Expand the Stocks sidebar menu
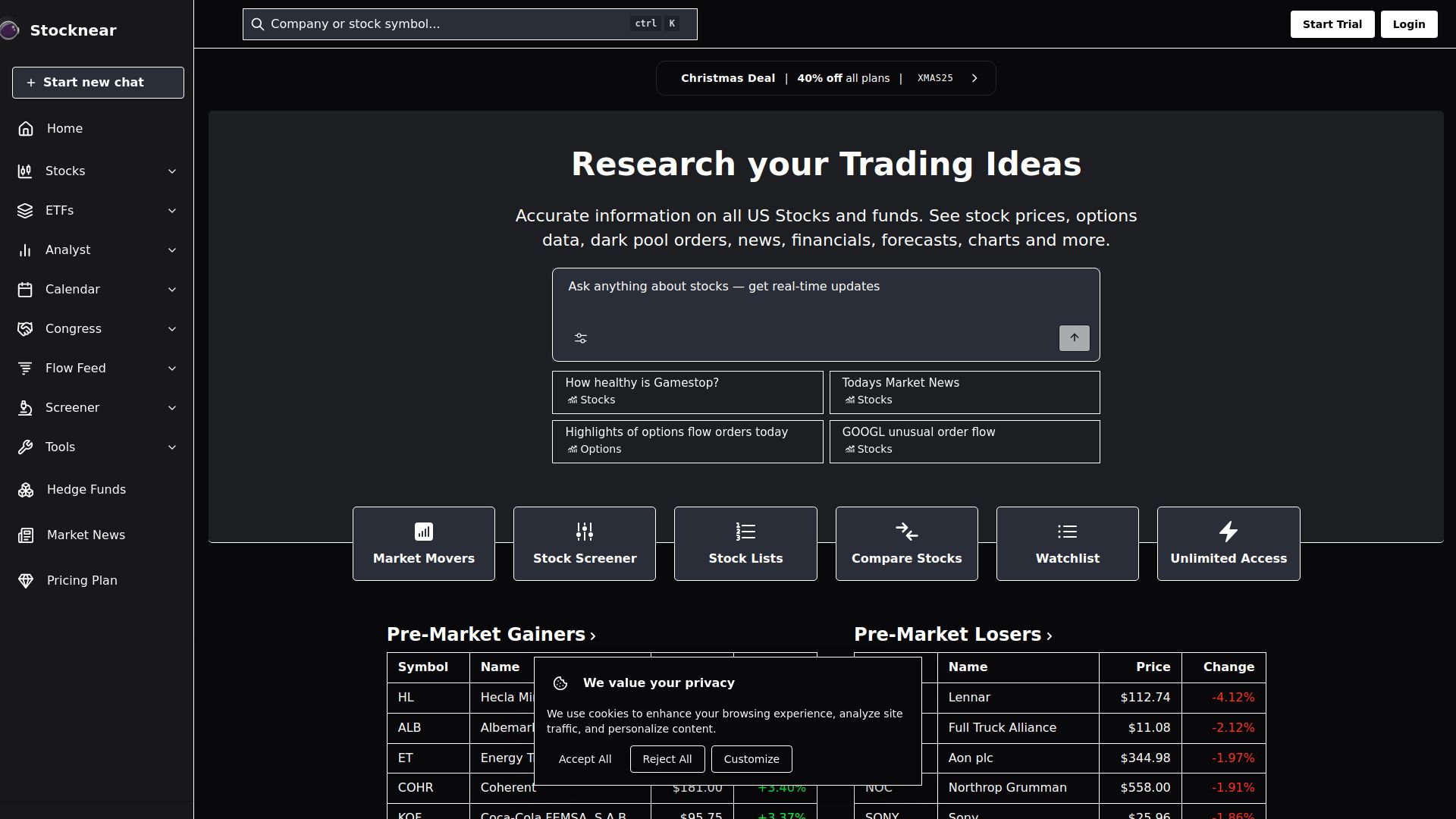 click(x=97, y=171)
